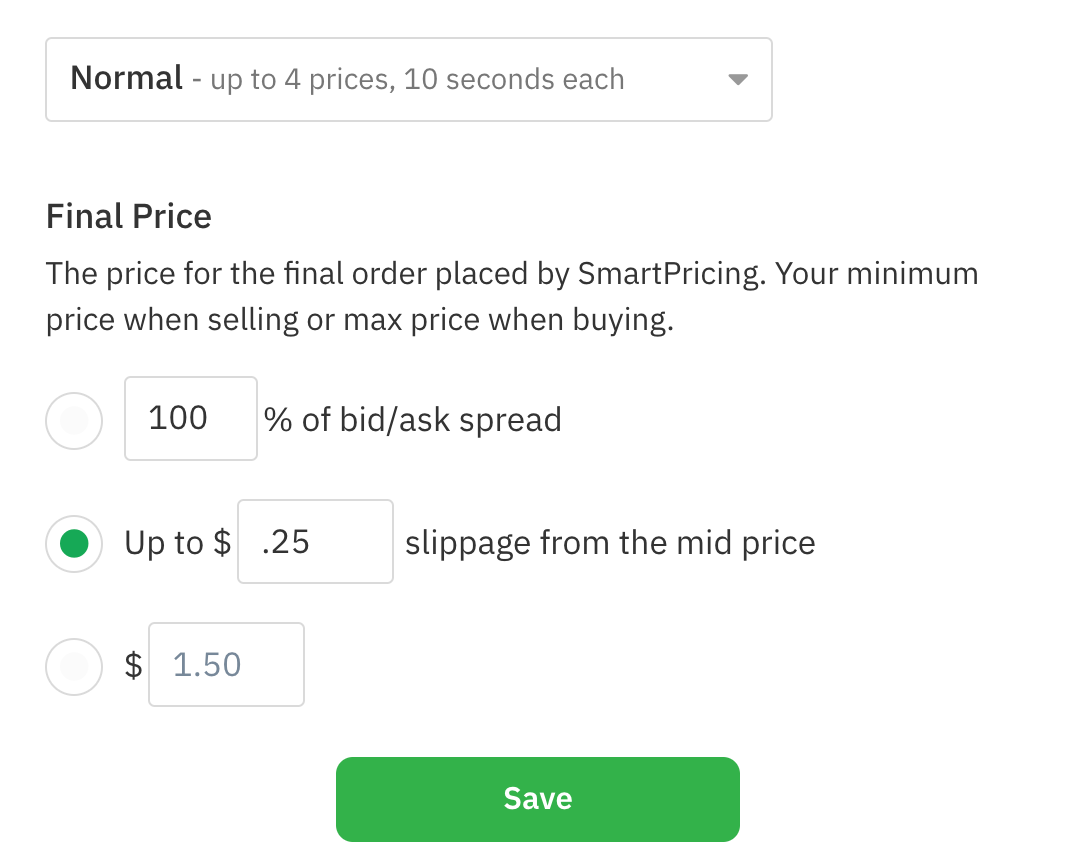Click the radio button next to $1.50
1066x862 pixels.
coord(74,667)
